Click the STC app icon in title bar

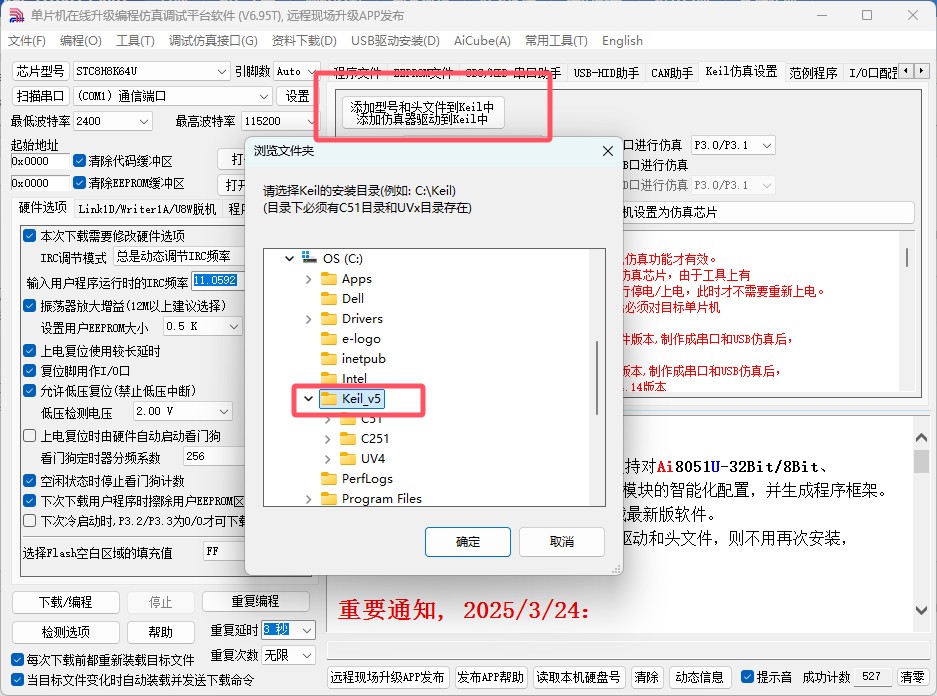[17, 16]
